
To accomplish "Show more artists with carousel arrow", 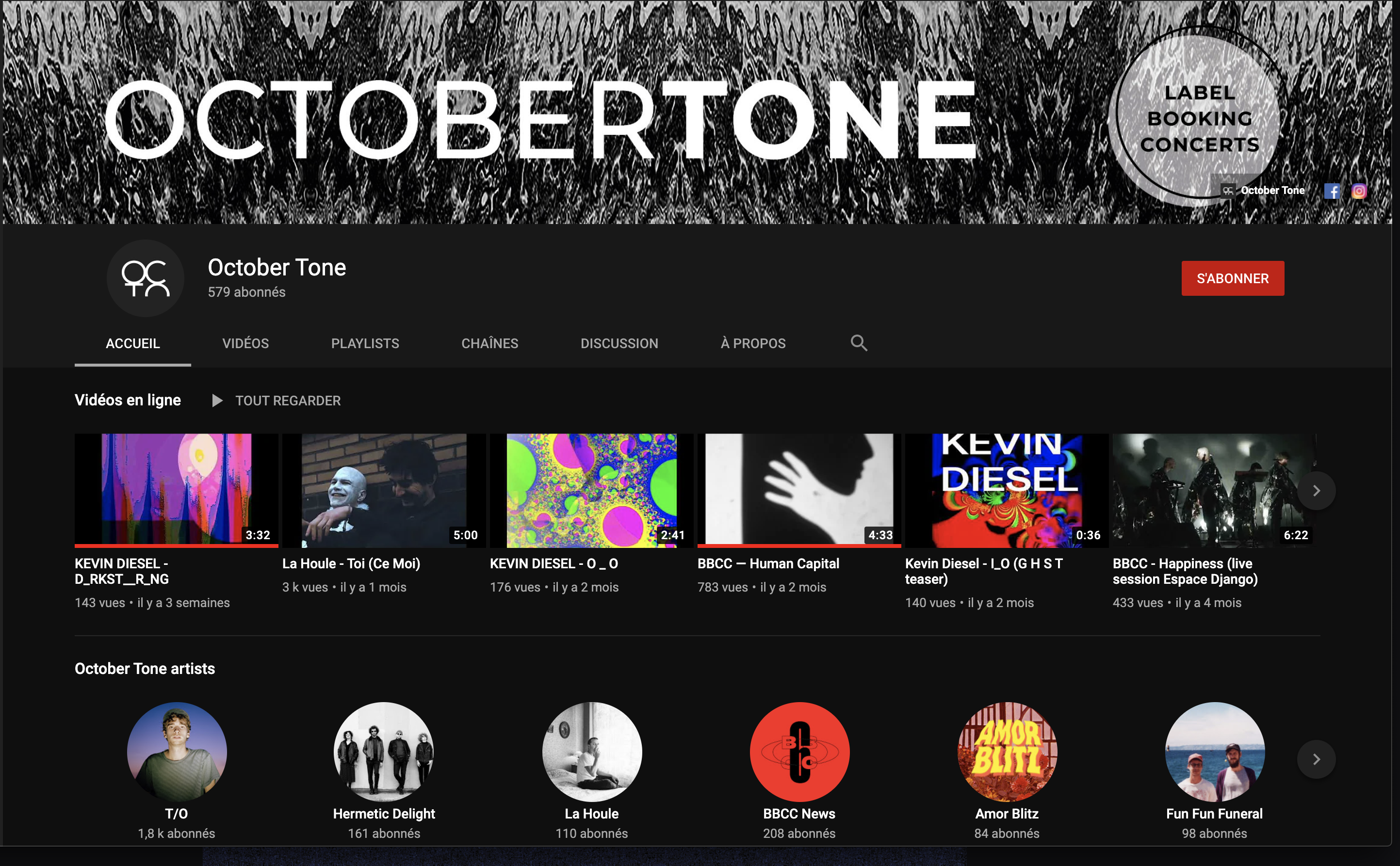I will (x=1316, y=759).
